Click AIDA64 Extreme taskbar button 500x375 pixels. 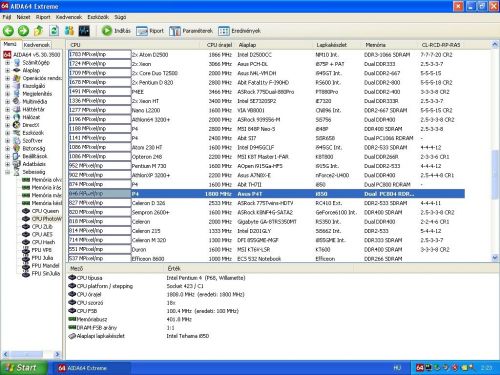(91, 368)
